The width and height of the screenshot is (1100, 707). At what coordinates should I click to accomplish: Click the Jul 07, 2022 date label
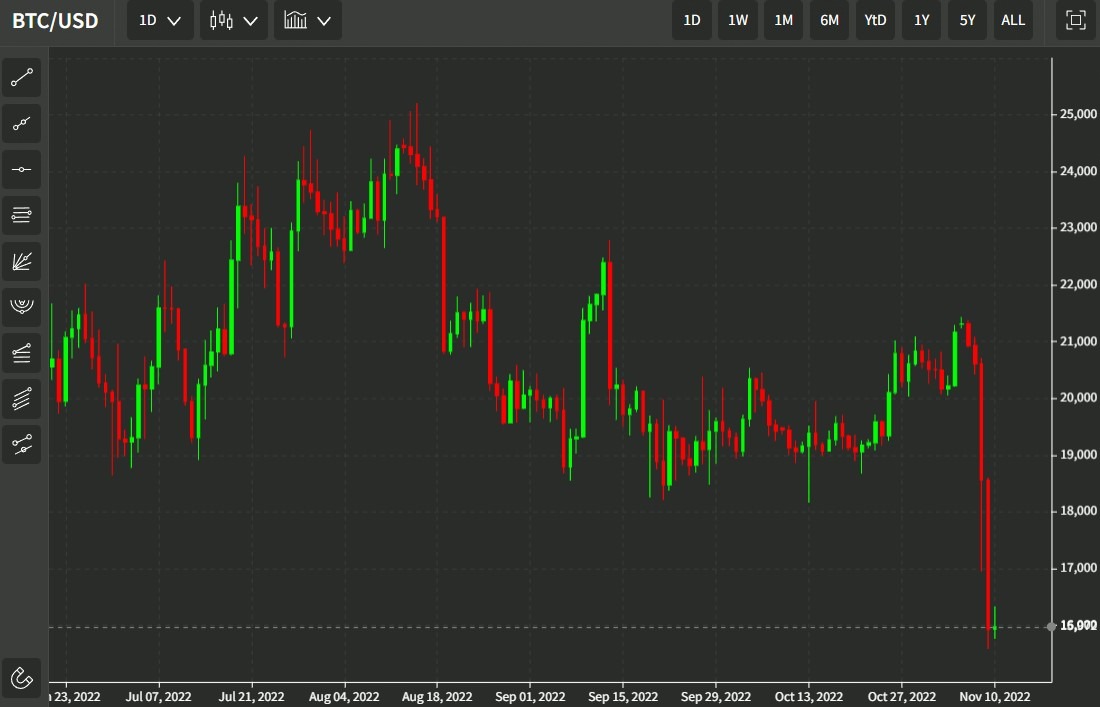[159, 696]
